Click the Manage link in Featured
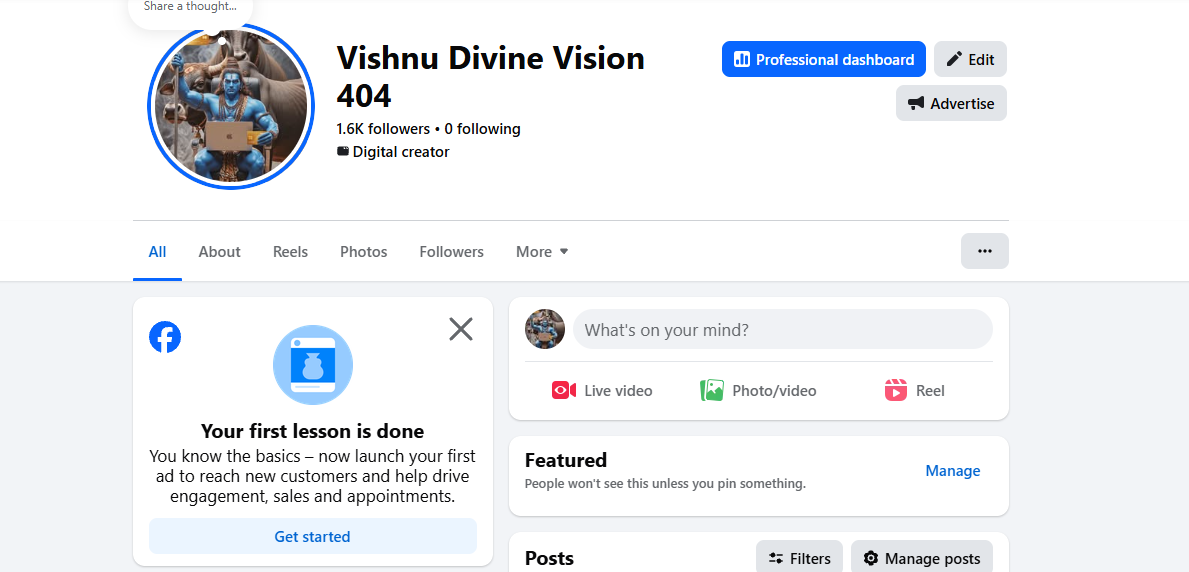This screenshot has height=572, width=1189. point(952,471)
